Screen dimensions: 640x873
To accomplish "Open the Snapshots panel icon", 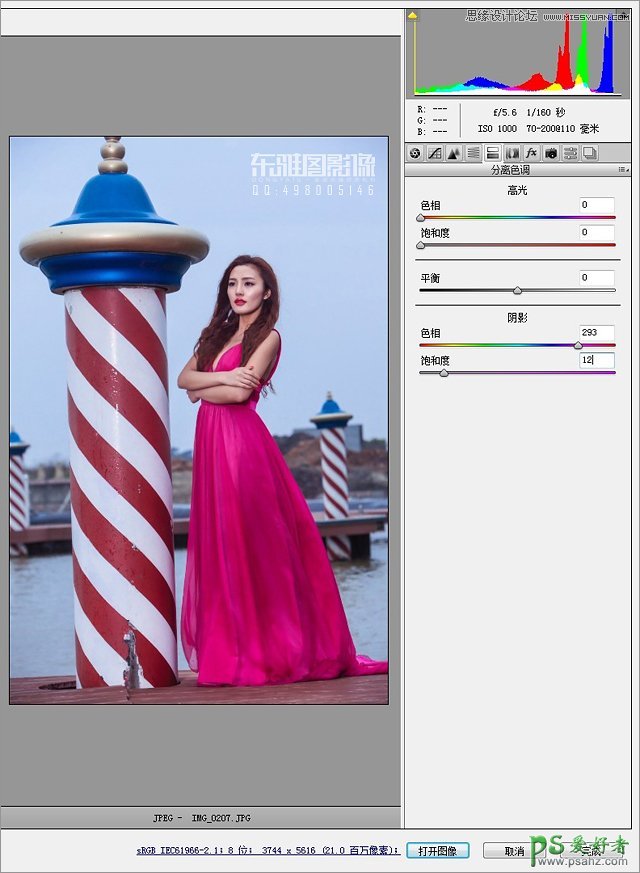I will coord(590,153).
